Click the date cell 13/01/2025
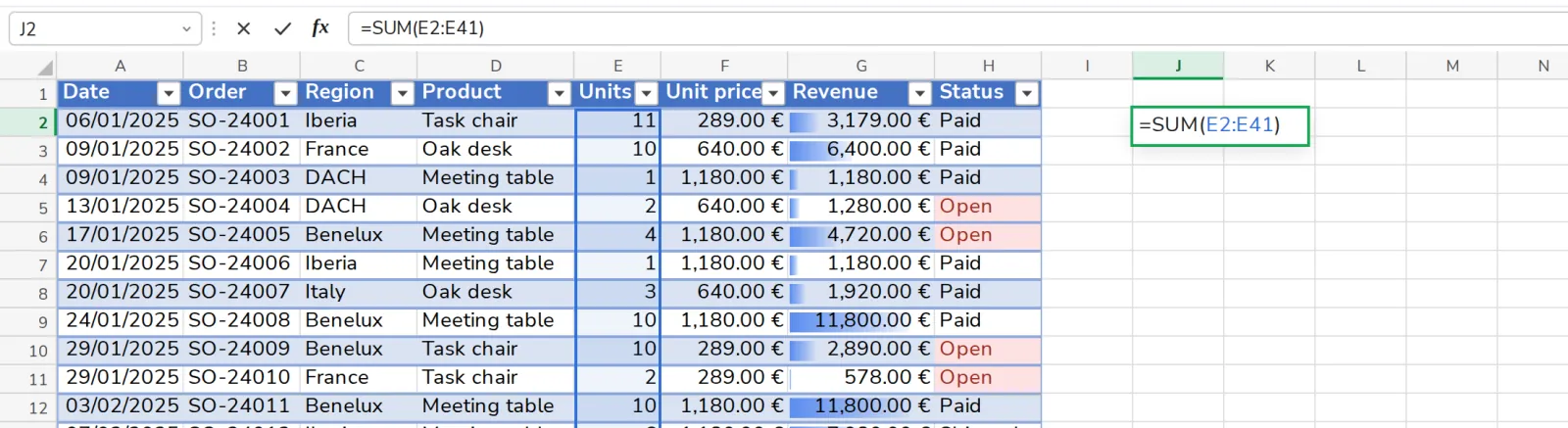 (121, 207)
